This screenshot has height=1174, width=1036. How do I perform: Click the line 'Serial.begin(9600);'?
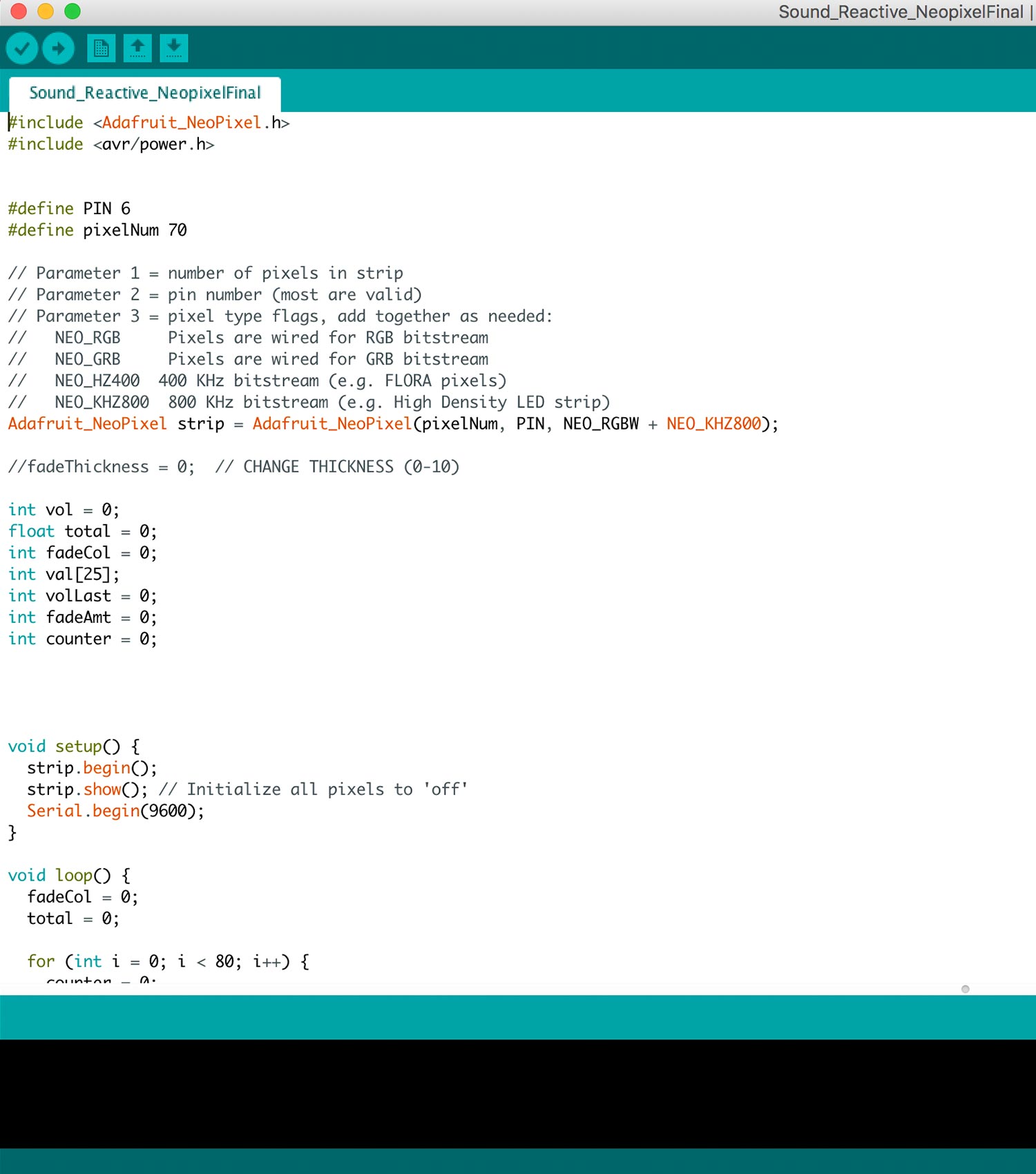[x=116, y=811]
